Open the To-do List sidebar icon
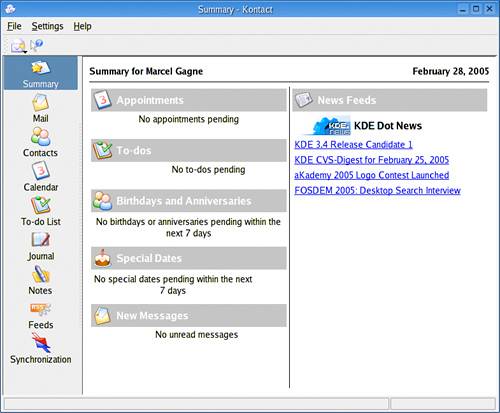Image resolution: width=500 pixels, height=413 pixels. (x=40, y=211)
